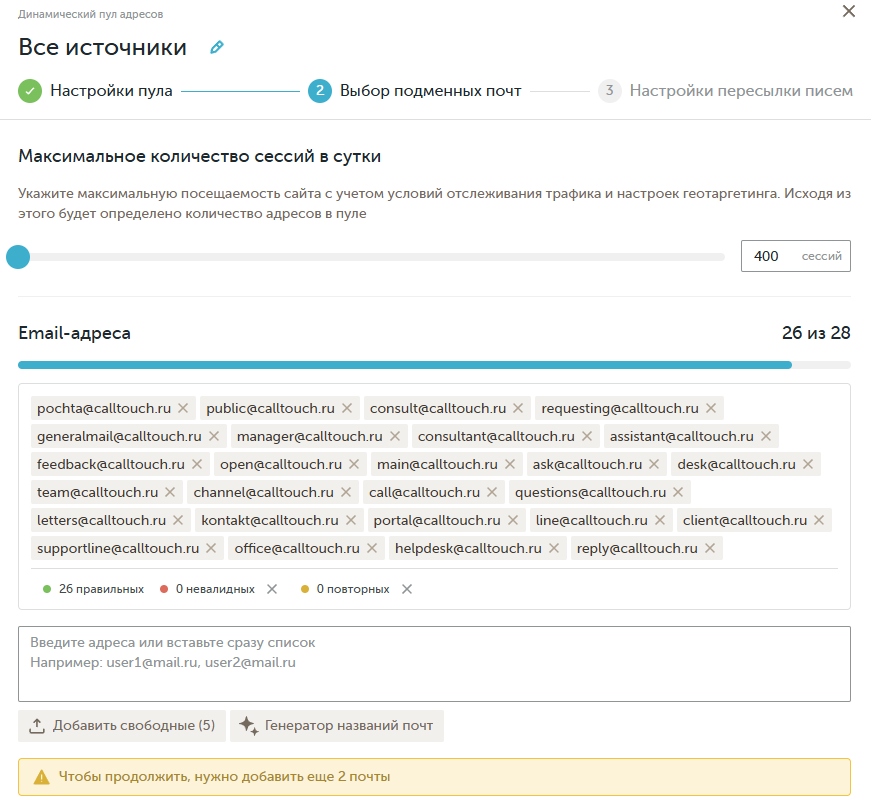Viewport: 871px width, 807px height.
Task: Remove helpdesk@calltouch.ru address
Action: pos(554,548)
